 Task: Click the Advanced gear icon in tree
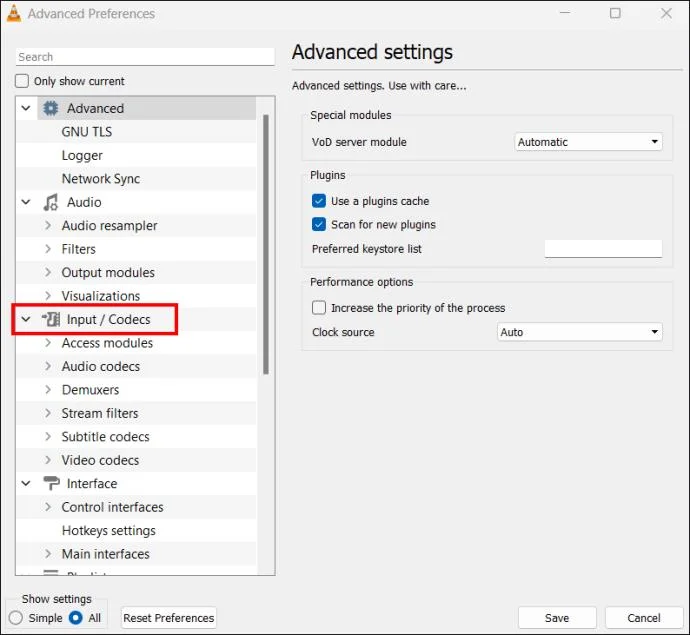pyautogui.click(x=51, y=108)
